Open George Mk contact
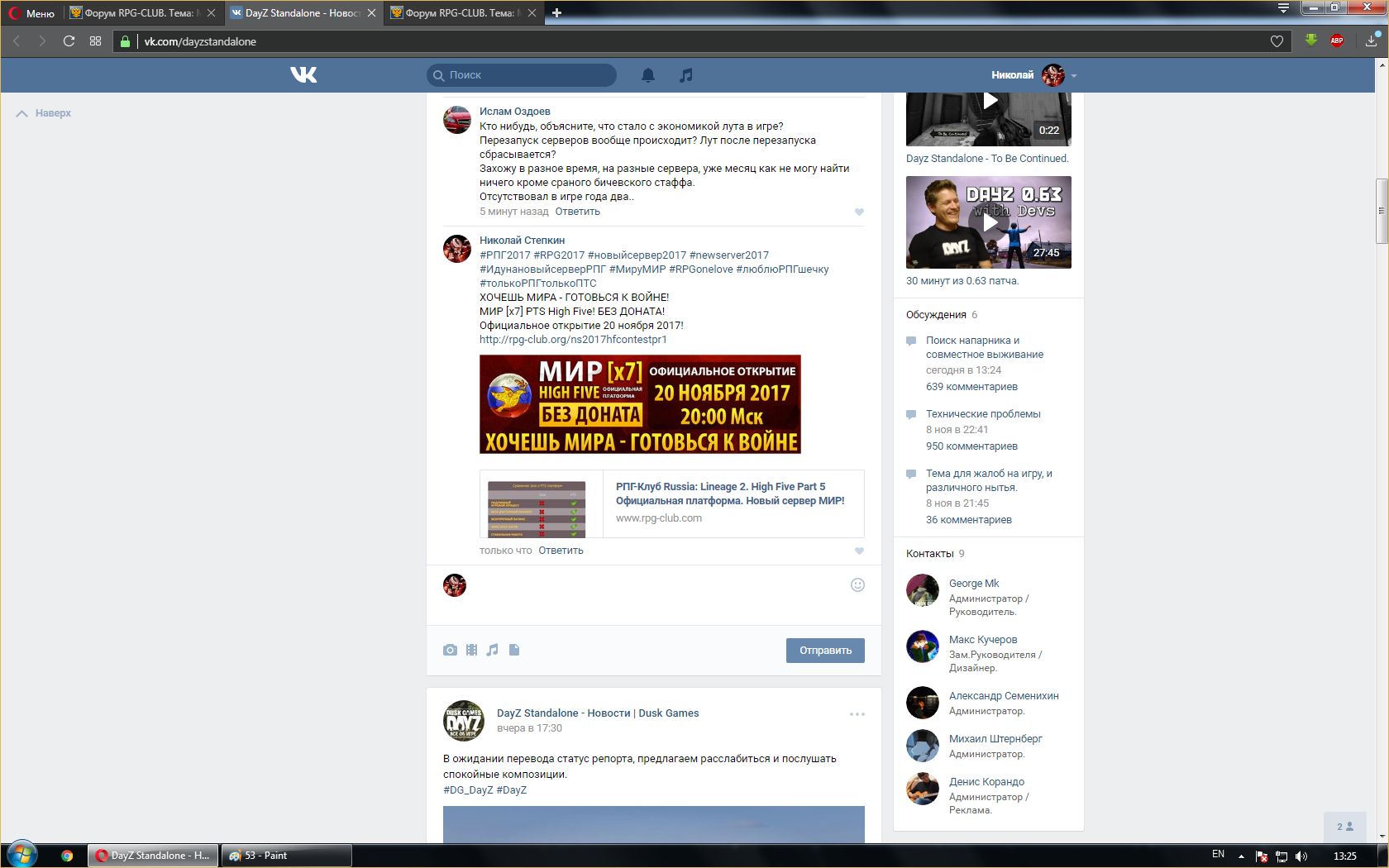Image resolution: width=1389 pixels, height=868 pixels. tap(974, 583)
